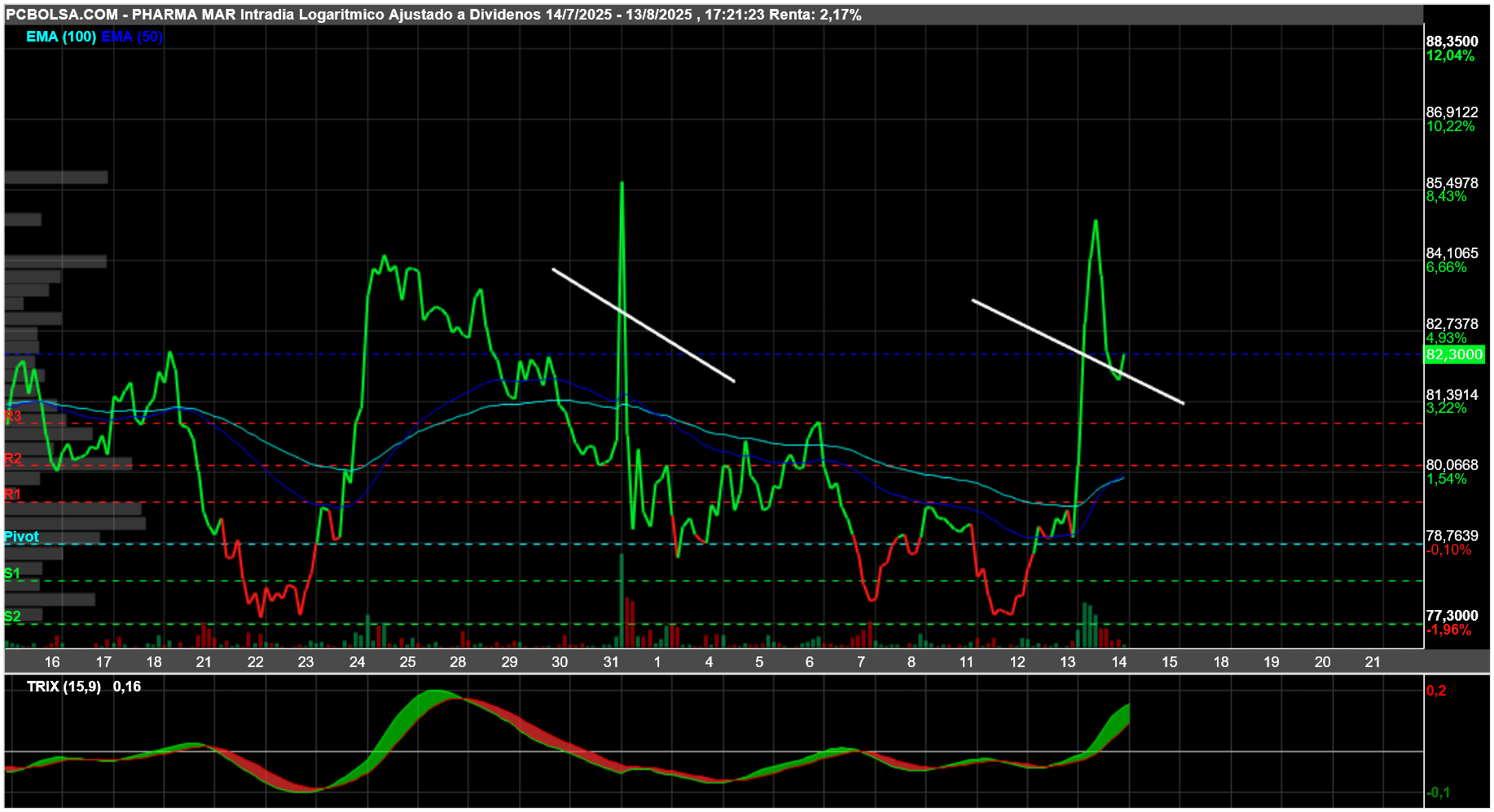The image size is (1494, 812).
Task: Click the 84,1065 price axis value
Action: [1452, 253]
